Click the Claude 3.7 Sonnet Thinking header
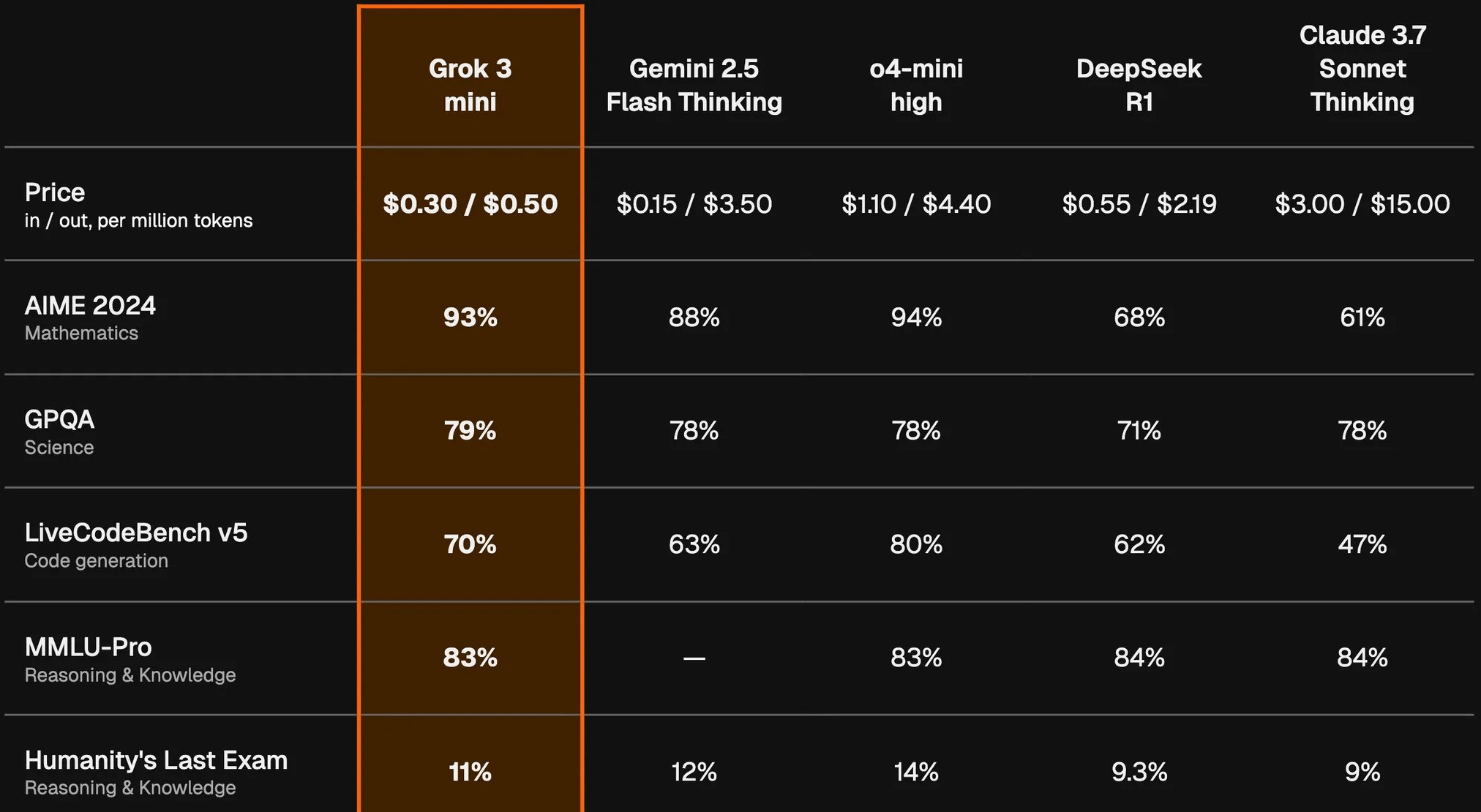This screenshot has height=812, width=1481. coord(1362,69)
